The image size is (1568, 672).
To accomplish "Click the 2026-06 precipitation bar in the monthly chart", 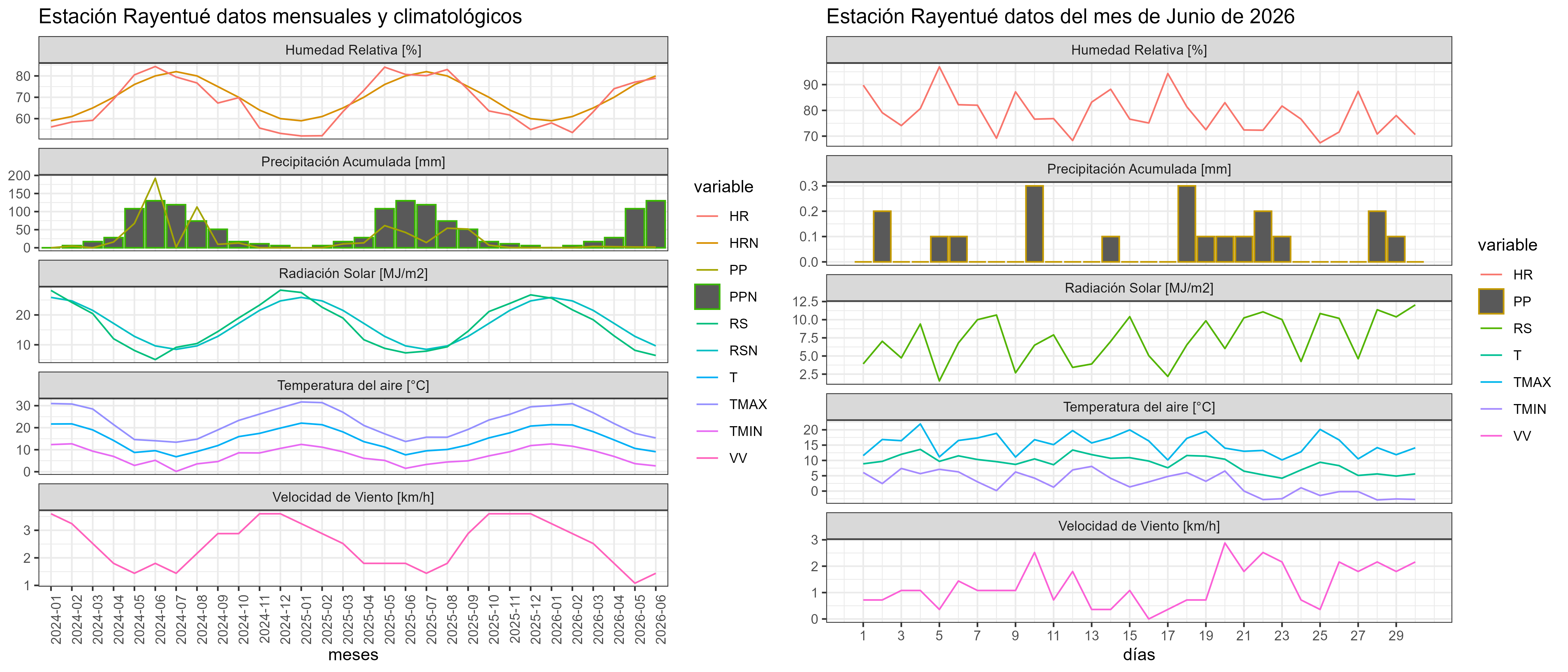I will pyautogui.click(x=655, y=224).
